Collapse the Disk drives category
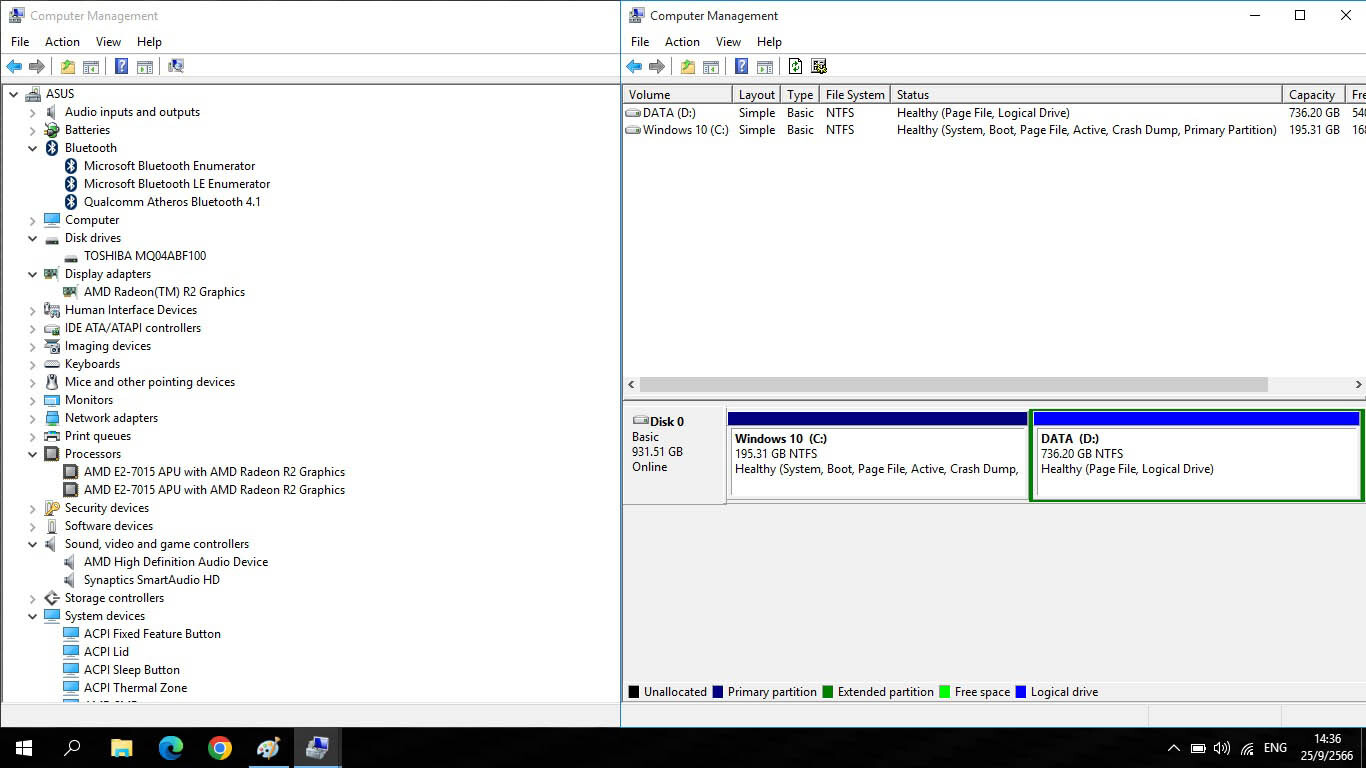Image resolution: width=1366 pixels, height=768 pixels. pyautogui.click(x=33, y=238)
